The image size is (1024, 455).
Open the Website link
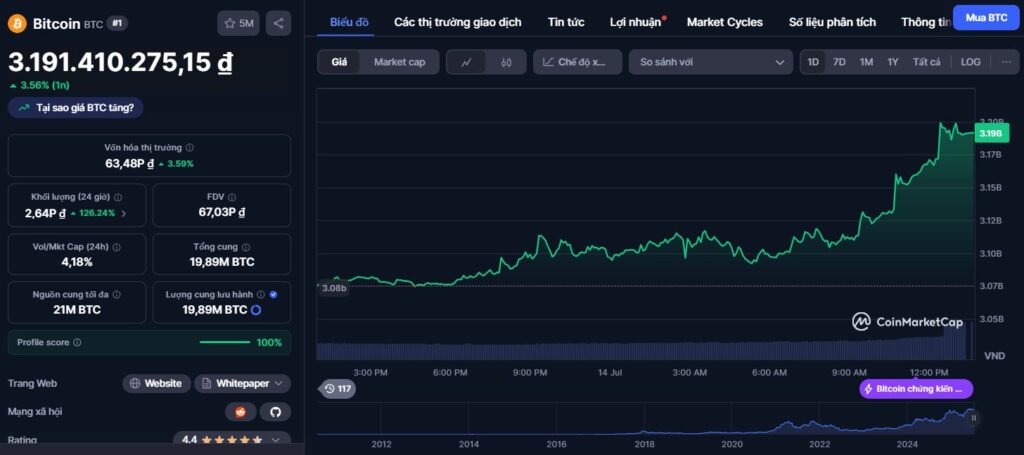pyautogui.click(x=157, y=383)
